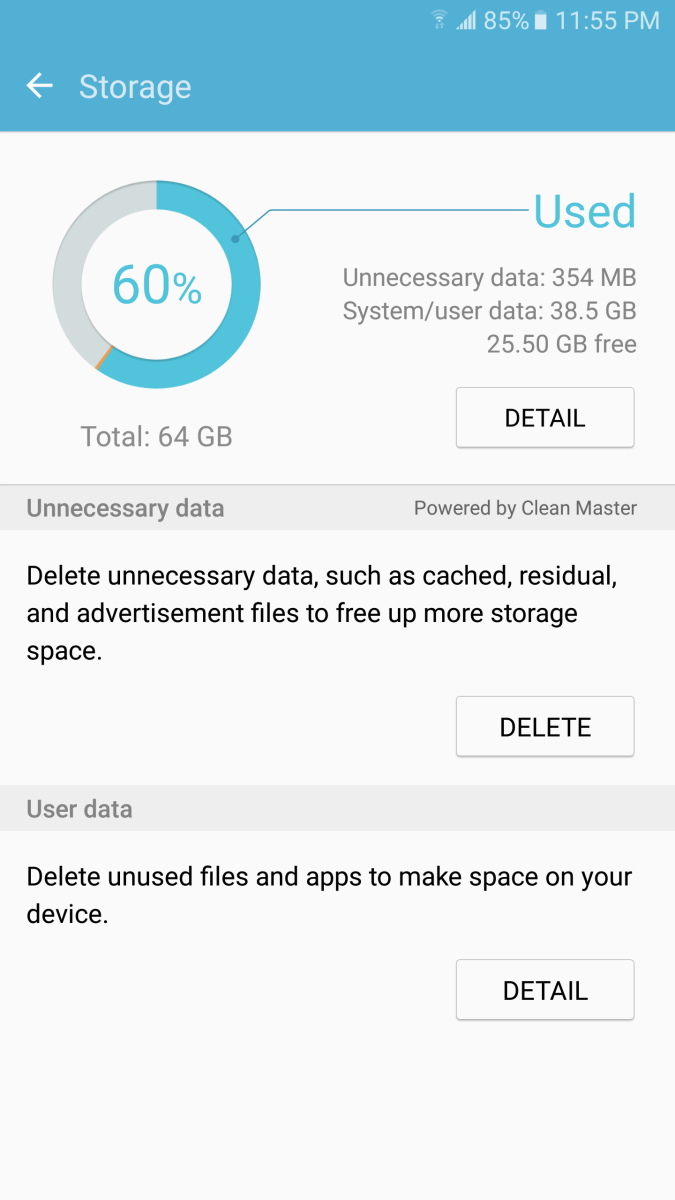
Task: Open storage DETAIL under the Used summary
Action: [x=545, y=417]
